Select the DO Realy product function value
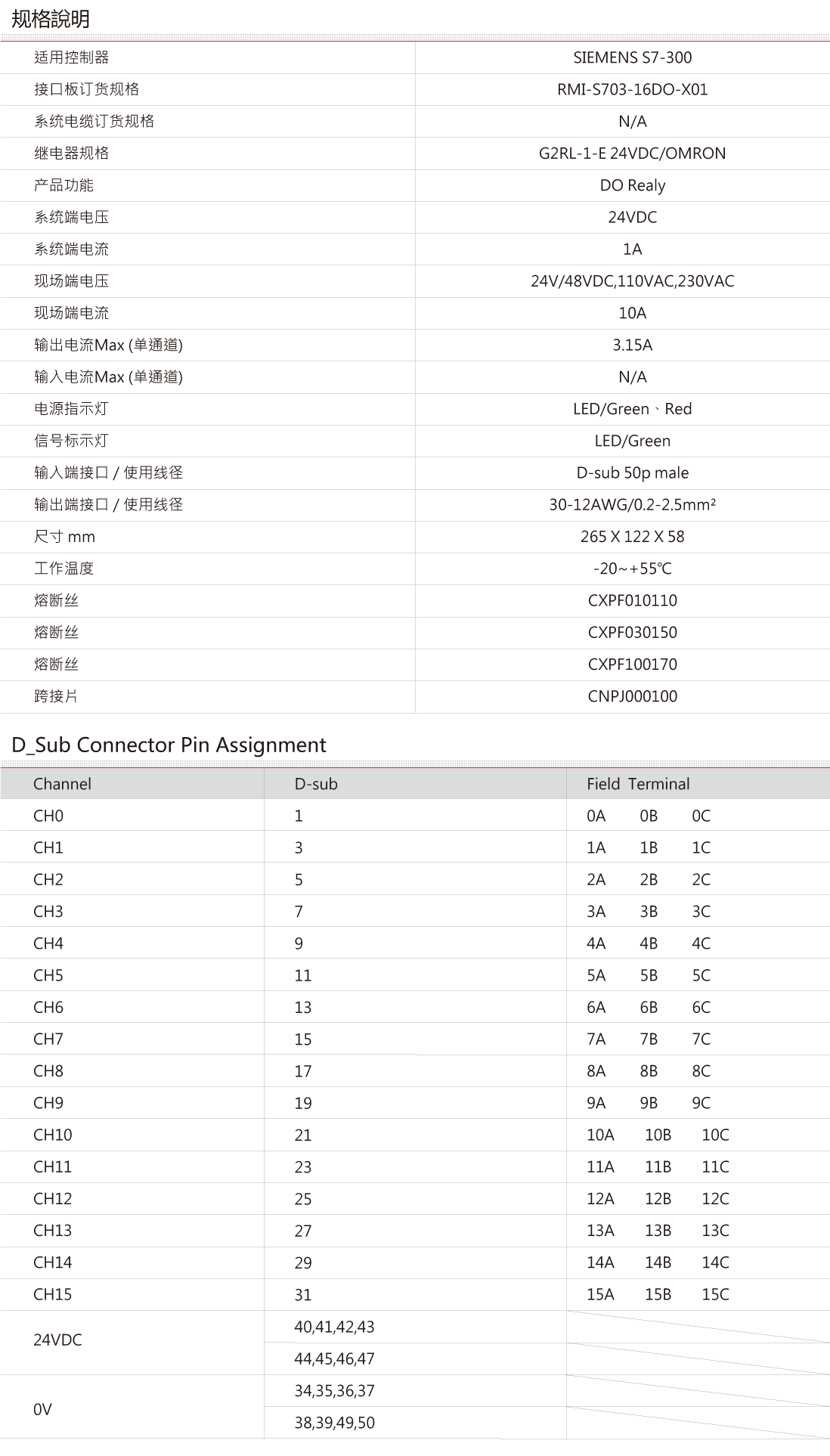This screenshot has width=830, height=1456. click(x=632, y=185)
